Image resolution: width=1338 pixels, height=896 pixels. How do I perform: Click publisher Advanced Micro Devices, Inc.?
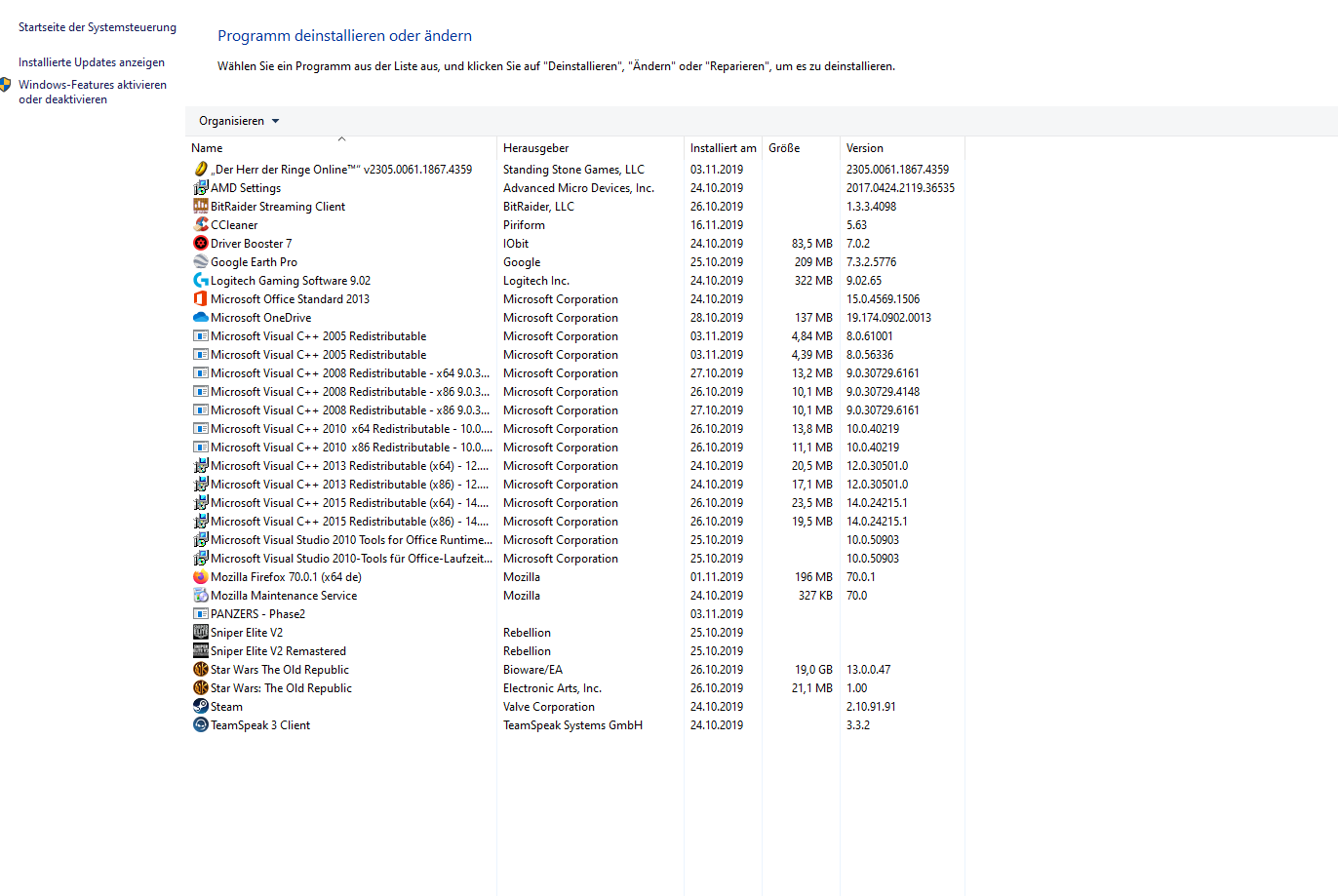(578, 188)
